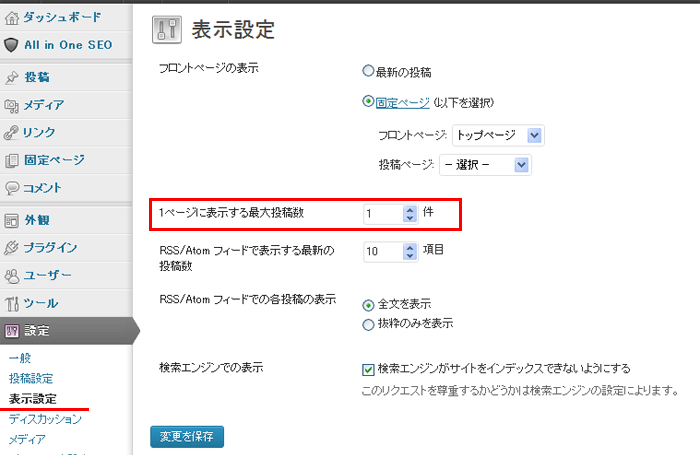Select the 抜粋のみを表示 radio button
Viewport: 700px width, 455px height.
pyautogui.click(x=368, y=323)
